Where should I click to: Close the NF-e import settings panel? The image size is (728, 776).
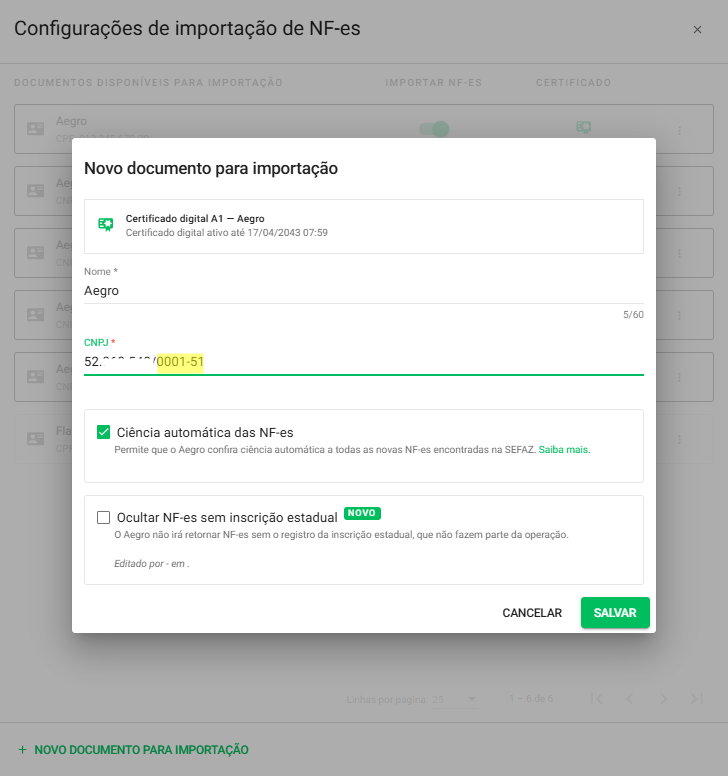tap(697, 30)
